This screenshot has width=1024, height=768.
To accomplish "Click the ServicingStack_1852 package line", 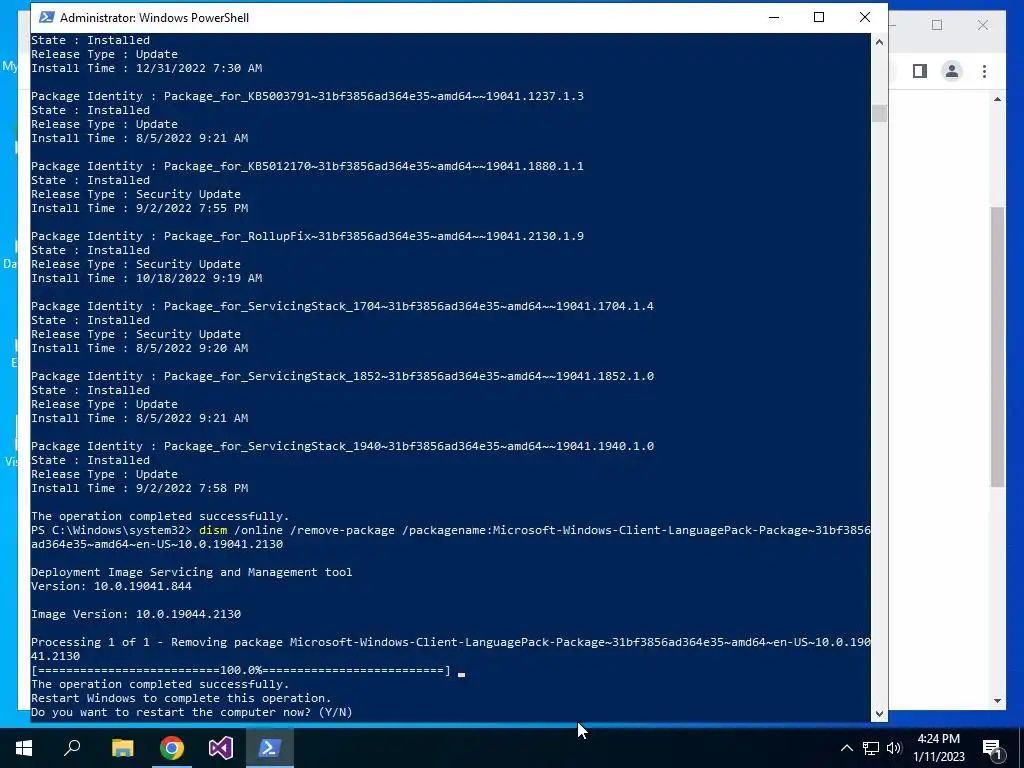I will (x=342, y=376).
